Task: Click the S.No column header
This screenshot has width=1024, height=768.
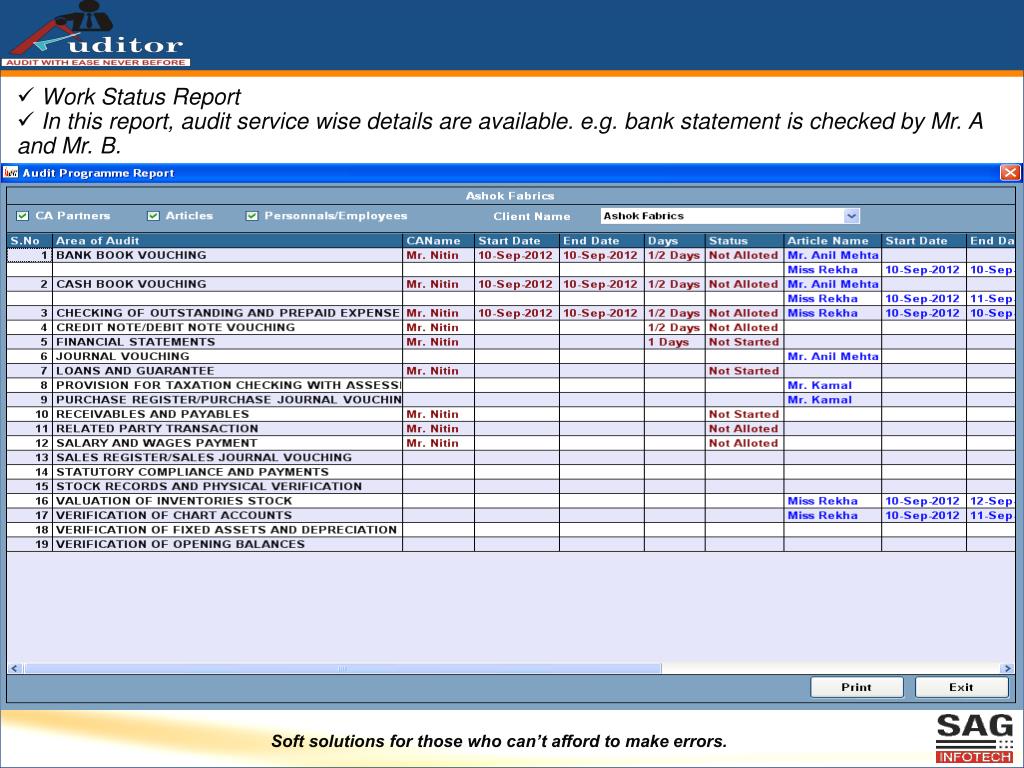Action: (x=29, y=241)
